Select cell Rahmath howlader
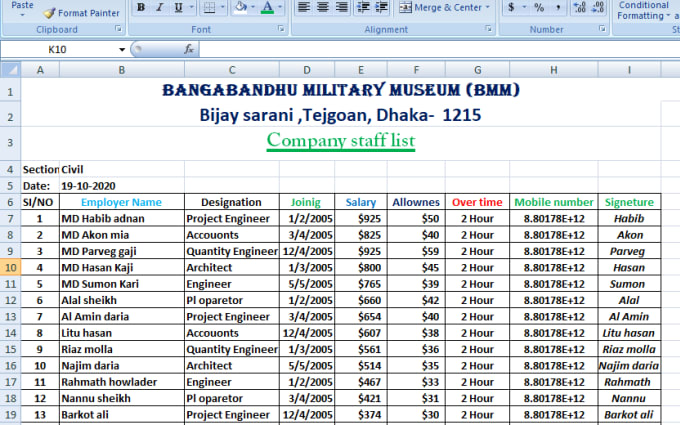 [122, 382]
